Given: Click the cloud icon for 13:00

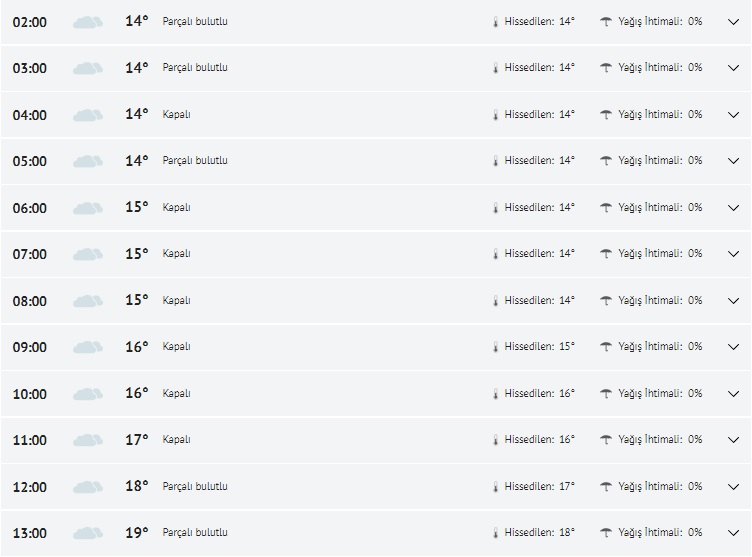Looking at the screenshot, I should [88, 533].
